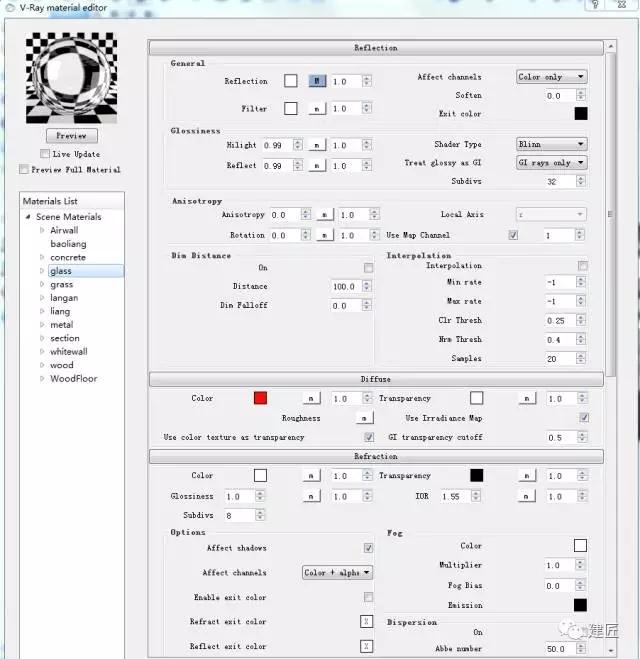Toggle the Interpolation checkbox
The width and height of the screenshot is (640, 659).
tap(583, 266)
